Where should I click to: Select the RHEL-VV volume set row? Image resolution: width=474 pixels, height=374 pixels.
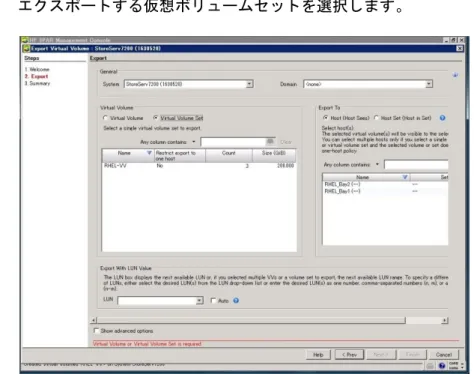(x=199, y=166)
